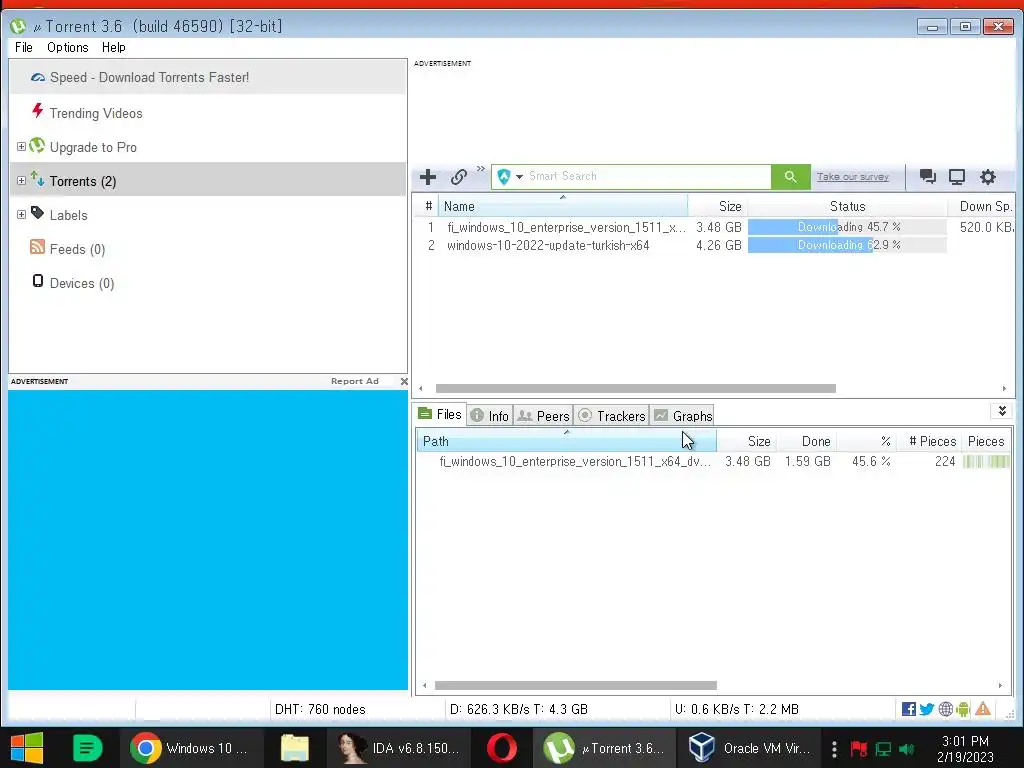Sort torrents by Name column header
1024x768 pixels.
(x=562, y=206)
